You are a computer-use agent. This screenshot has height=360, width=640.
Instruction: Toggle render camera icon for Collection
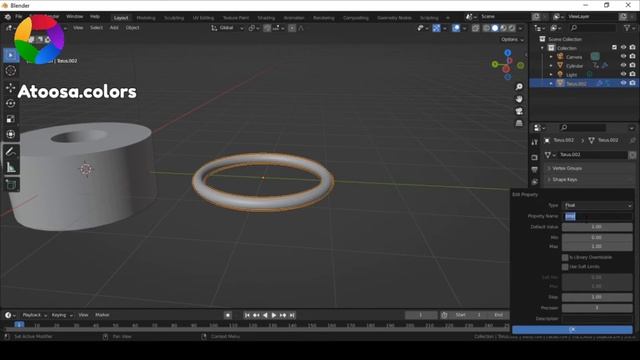coord(632,48)
